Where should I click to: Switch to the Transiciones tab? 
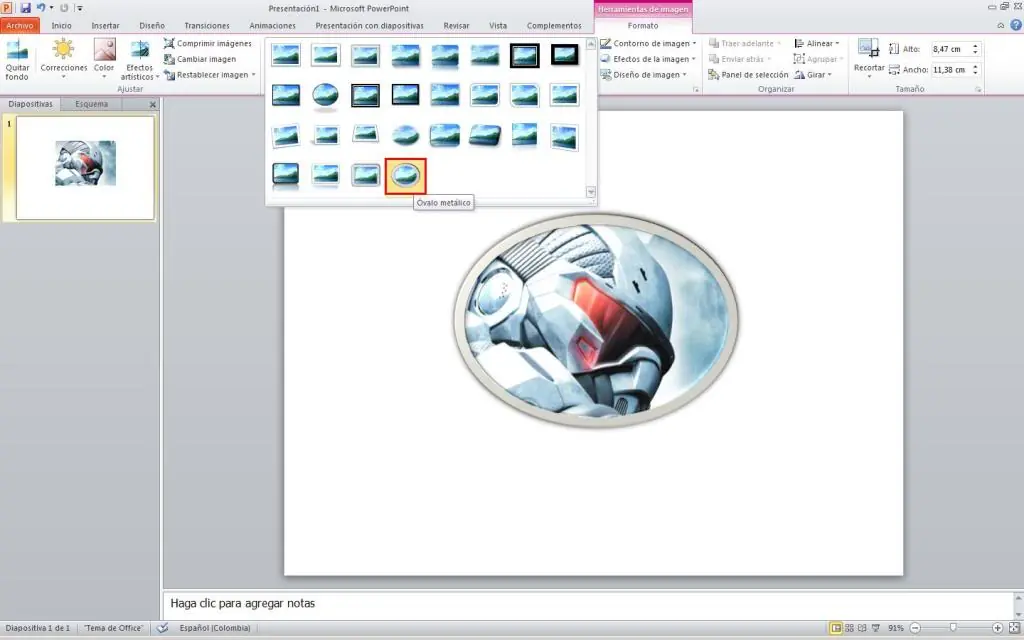click(206, 25)
